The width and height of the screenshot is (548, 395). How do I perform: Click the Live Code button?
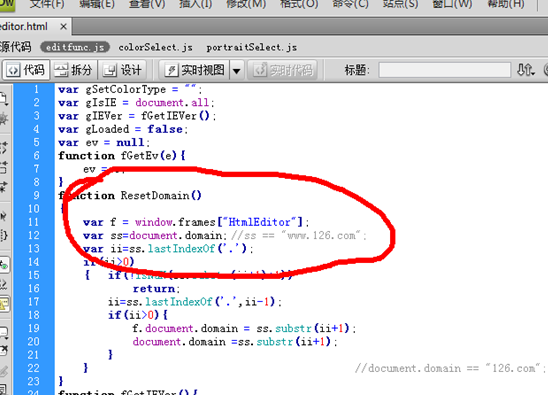[283, 70]
